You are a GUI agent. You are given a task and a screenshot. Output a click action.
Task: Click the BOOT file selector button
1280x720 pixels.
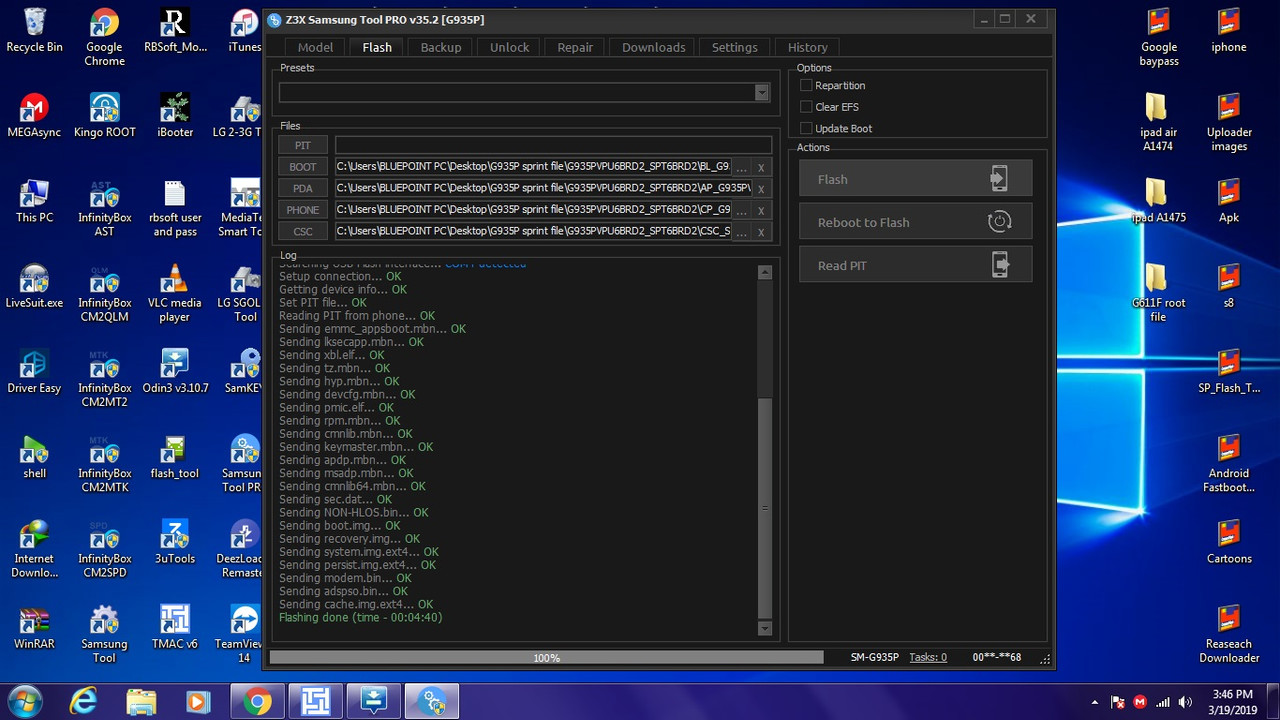click(303, 167)
